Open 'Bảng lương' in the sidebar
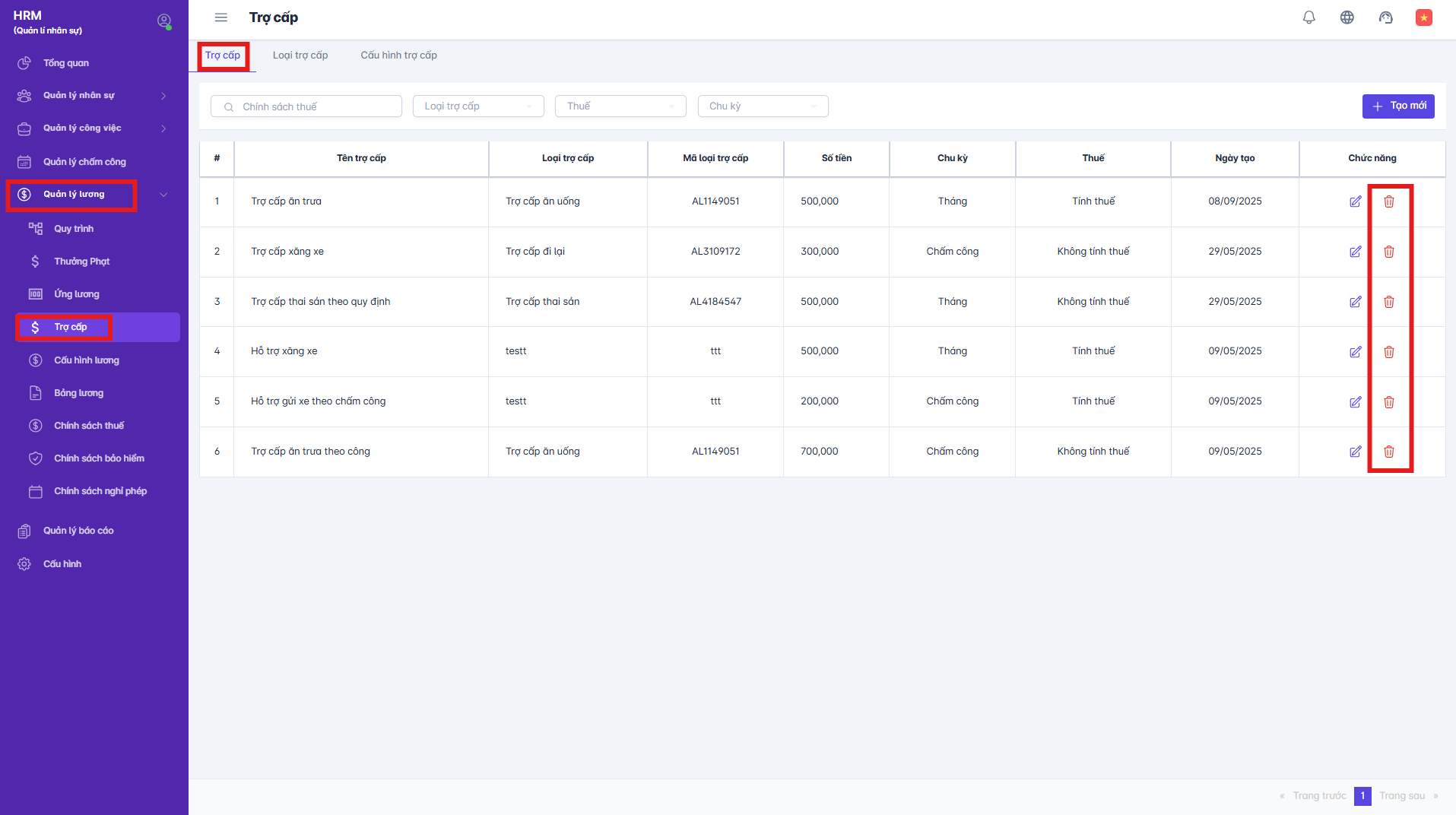 point(78,393)
